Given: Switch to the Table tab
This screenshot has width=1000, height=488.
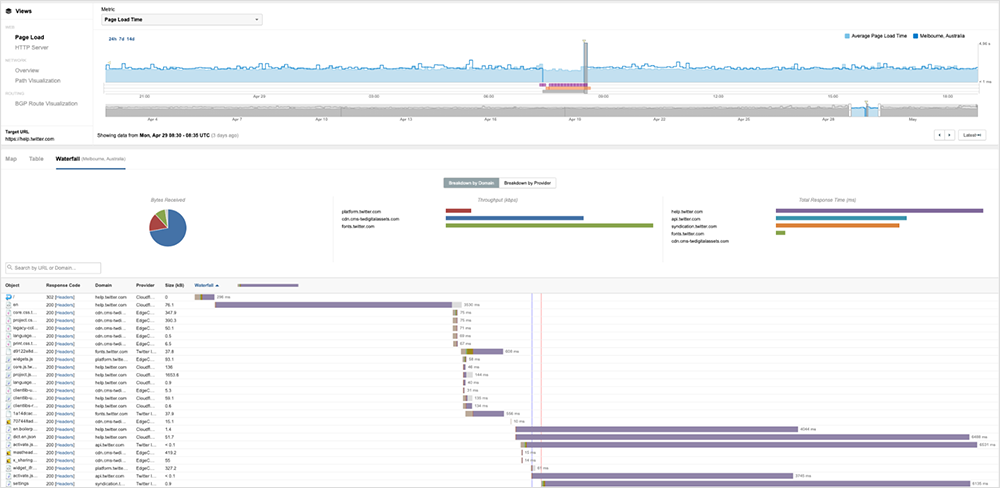Looking at the screenshot, I should coord(36,158).
